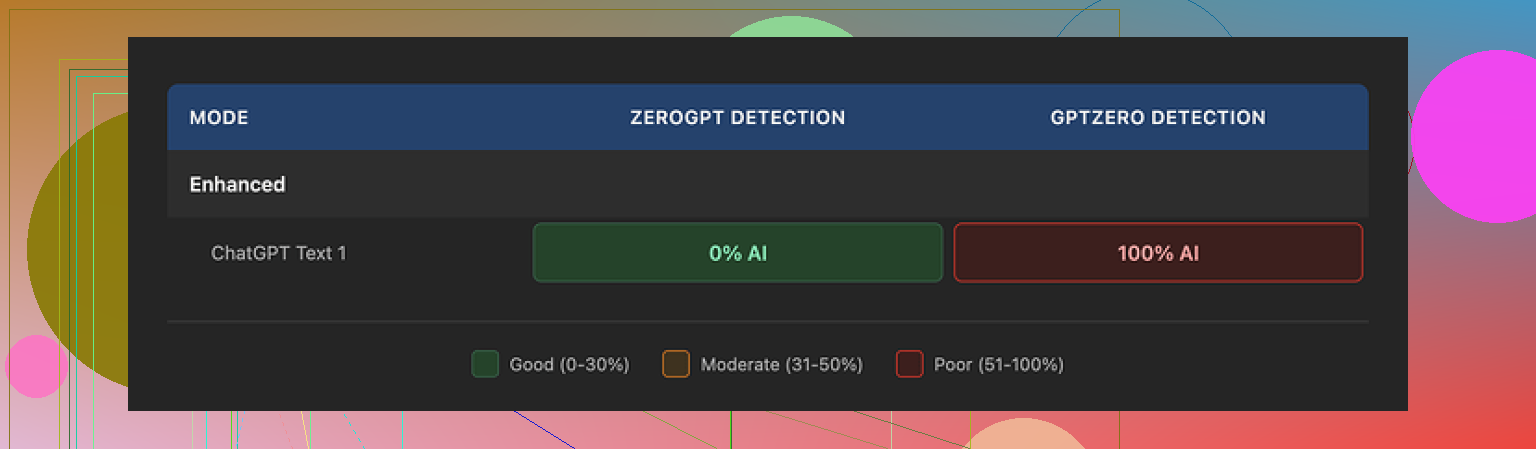
Task: Click the red 100% AI result badge
Action: tap(1158, 253)
